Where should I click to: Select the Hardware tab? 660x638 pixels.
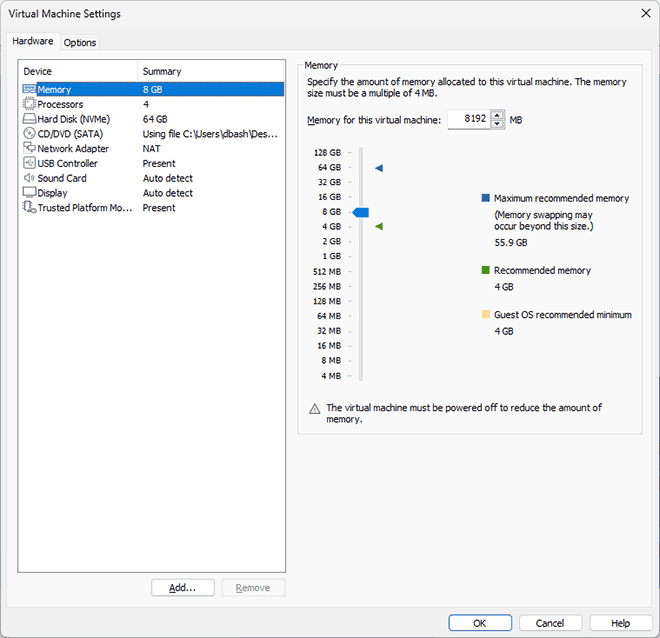click(x=33, y=41)
